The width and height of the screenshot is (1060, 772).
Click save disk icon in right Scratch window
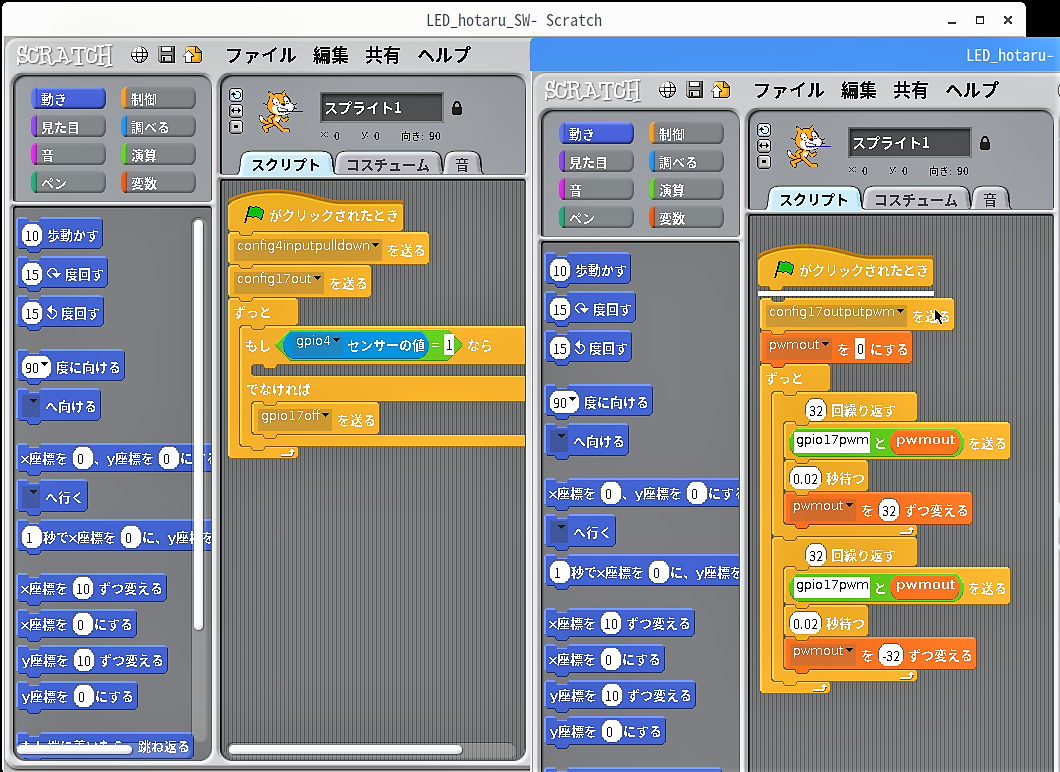[694, 90]
